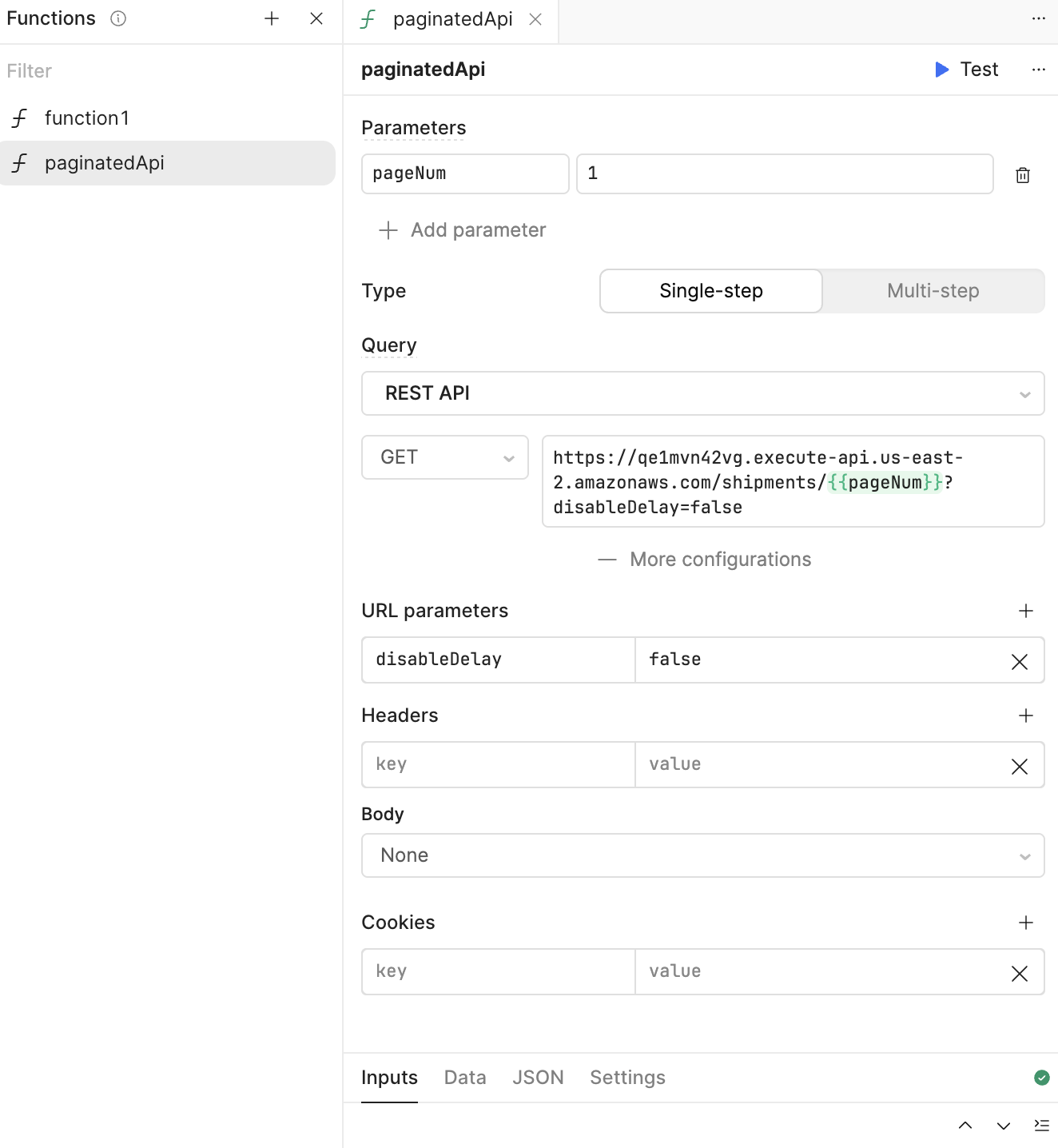The height and width of the screenshot is (1148, 1058).
Task: Open the REST API query type dropdown
Action: click(703, 393)
